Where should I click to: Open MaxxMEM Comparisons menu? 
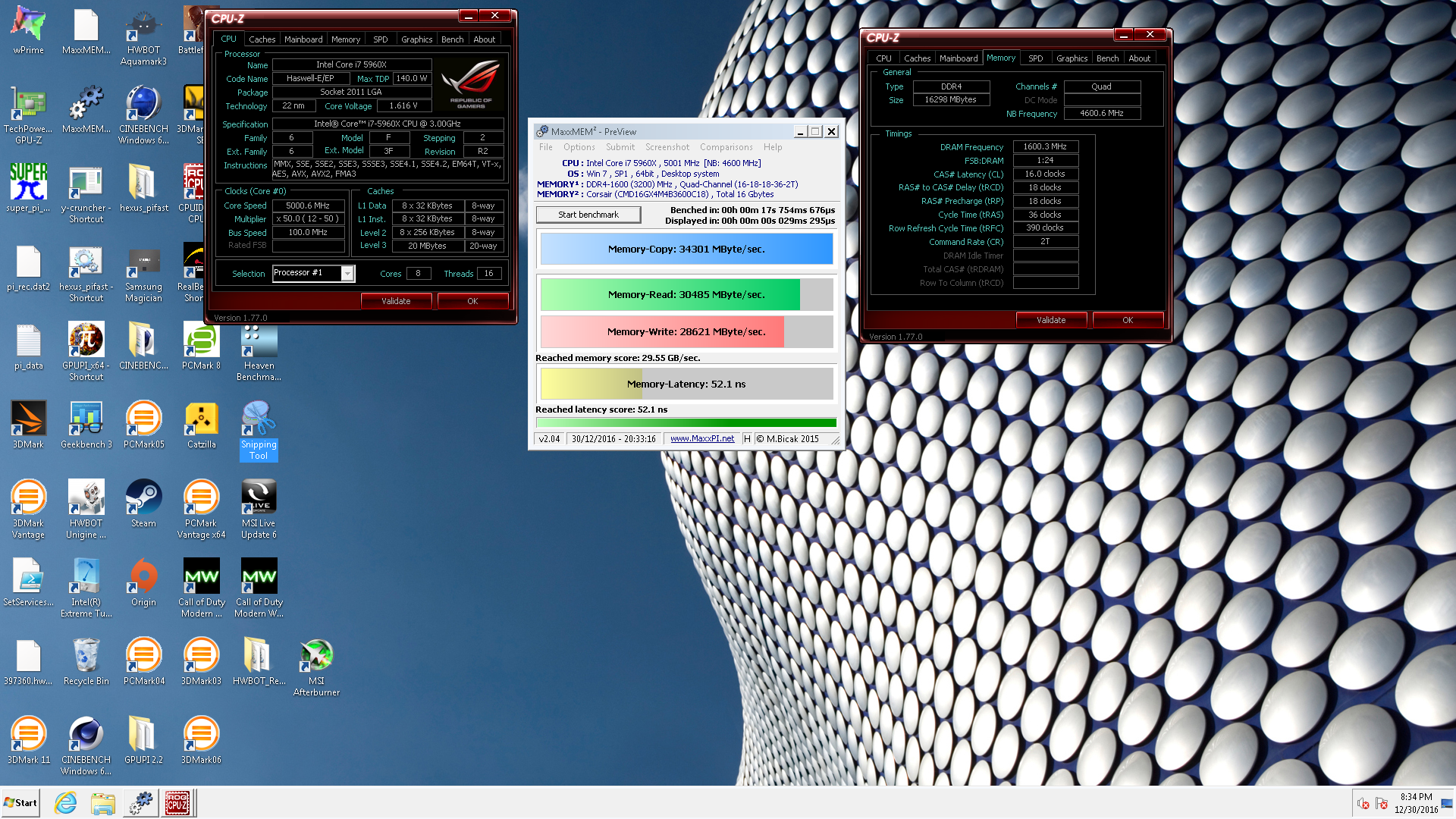726,147
